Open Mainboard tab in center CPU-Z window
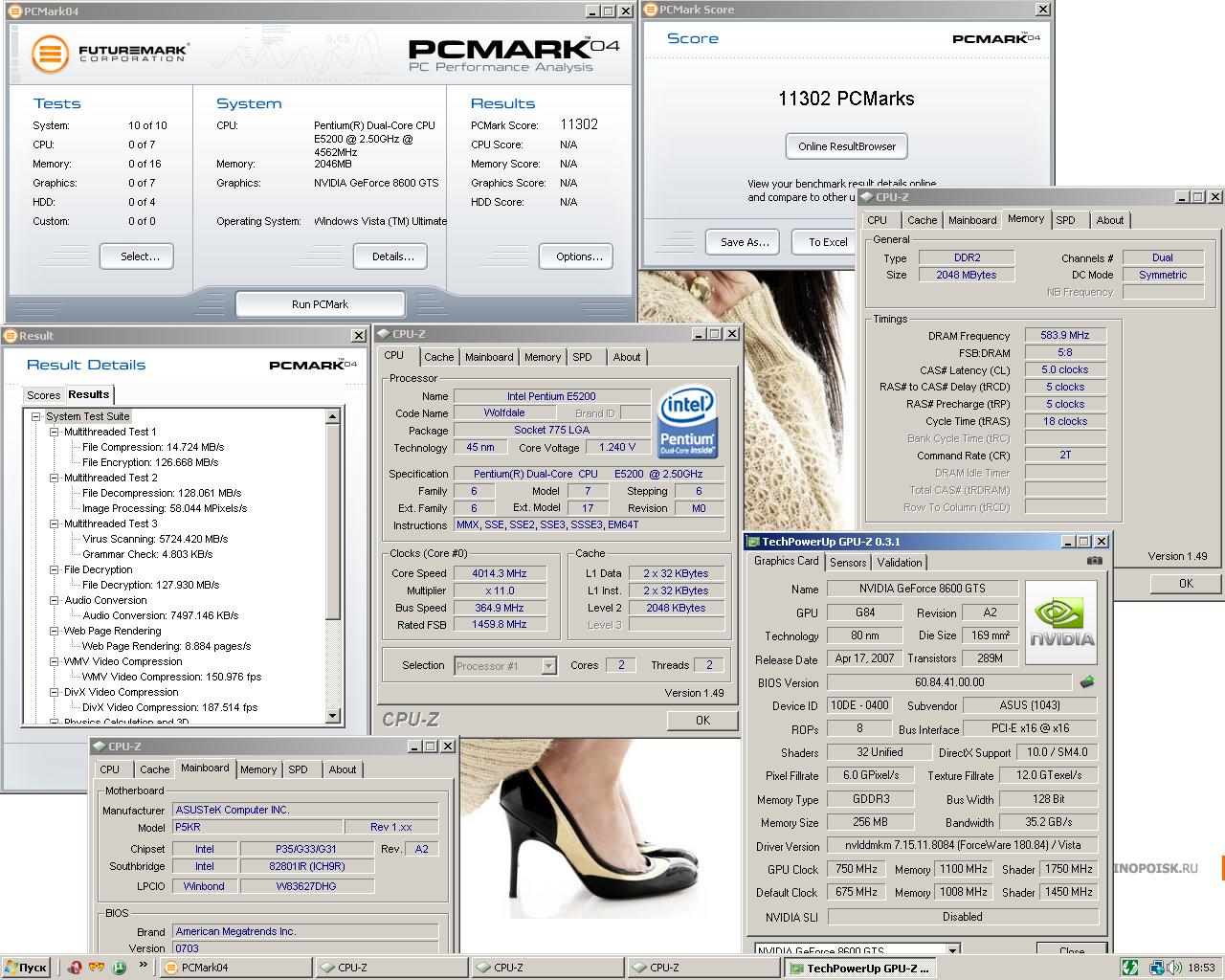The height and width of the screenshot is (980, 1225). coord(489,357)
